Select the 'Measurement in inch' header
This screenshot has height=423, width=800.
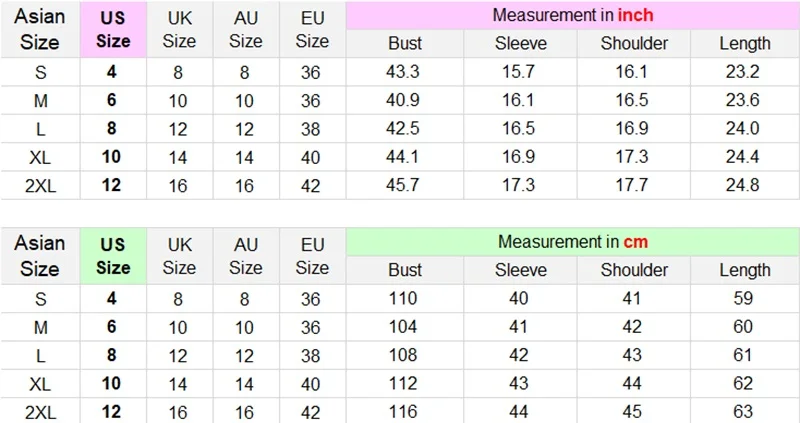tap(573, 16)
